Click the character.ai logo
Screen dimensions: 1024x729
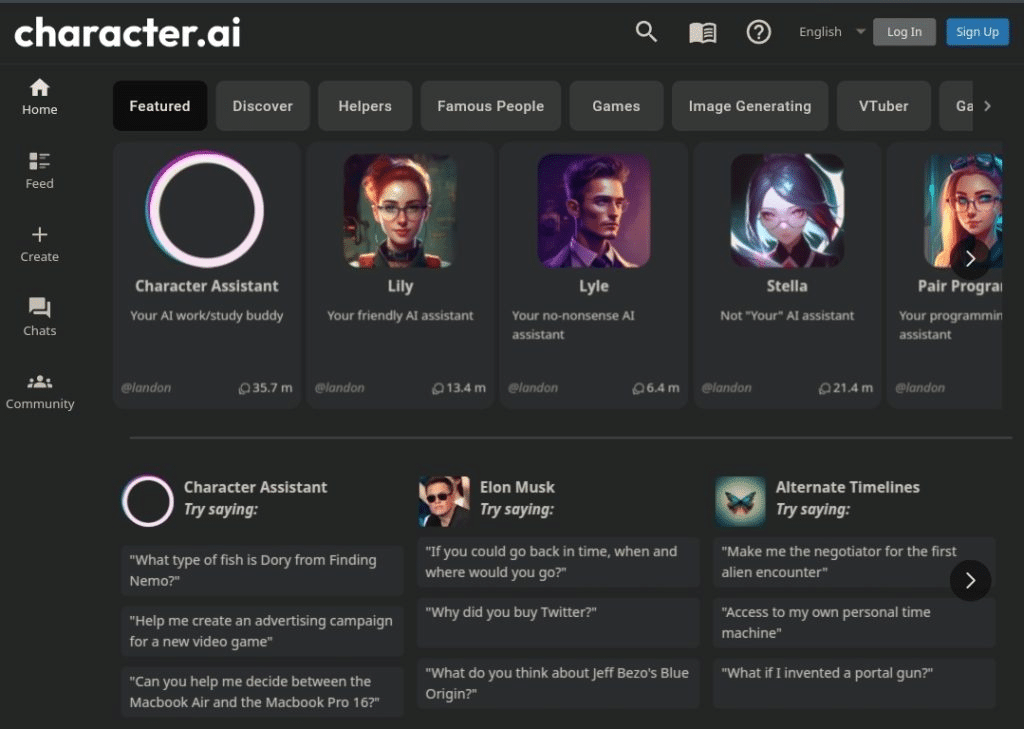[x=127, y=33]
